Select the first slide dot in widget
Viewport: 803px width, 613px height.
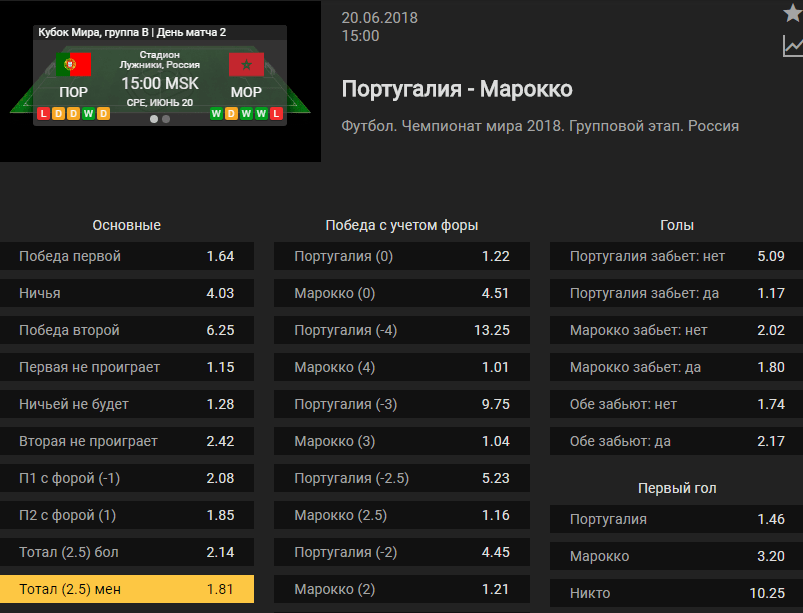coord(154,119)
